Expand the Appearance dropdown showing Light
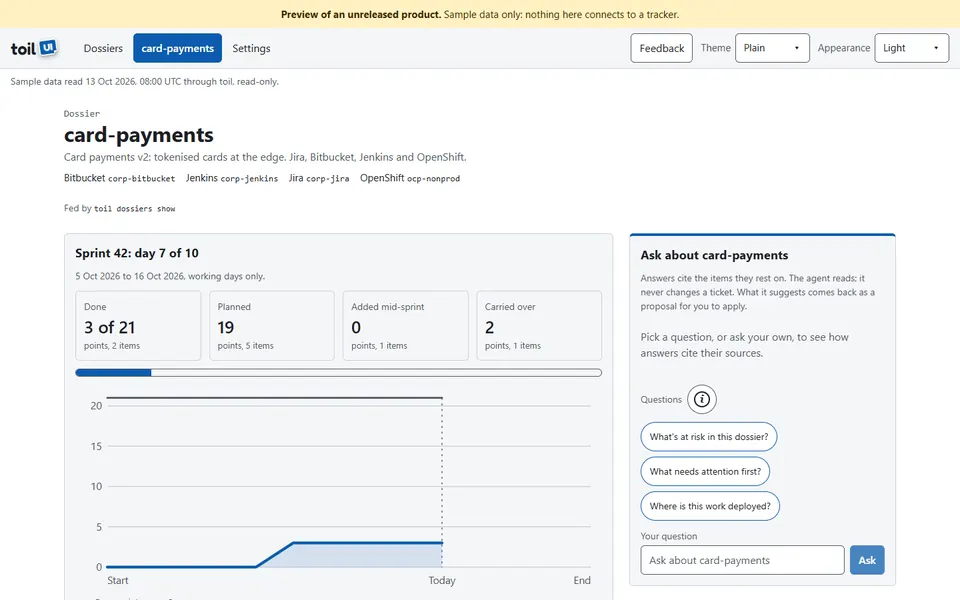960x600 pixels. pos(912,48)
